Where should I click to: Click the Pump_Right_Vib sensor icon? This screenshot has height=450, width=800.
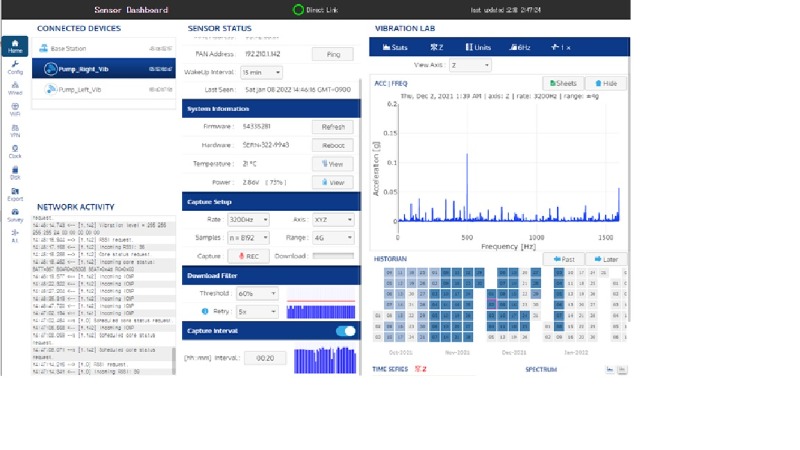(50, 68)
